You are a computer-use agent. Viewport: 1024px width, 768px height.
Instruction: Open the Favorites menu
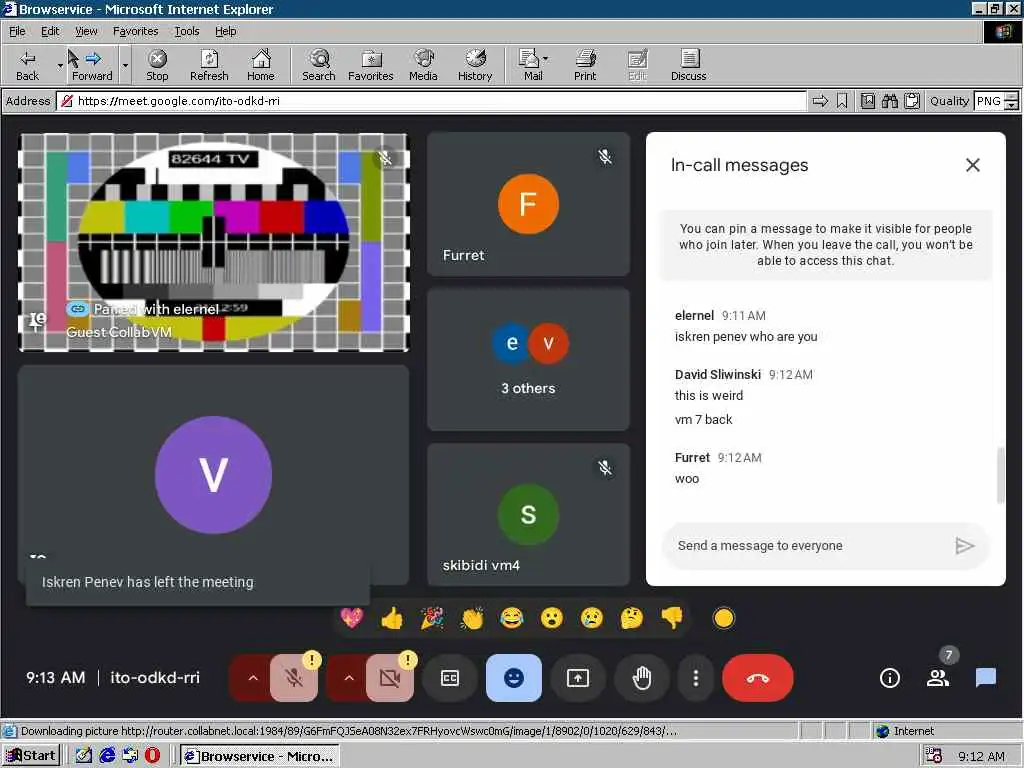tap(135, 31)
